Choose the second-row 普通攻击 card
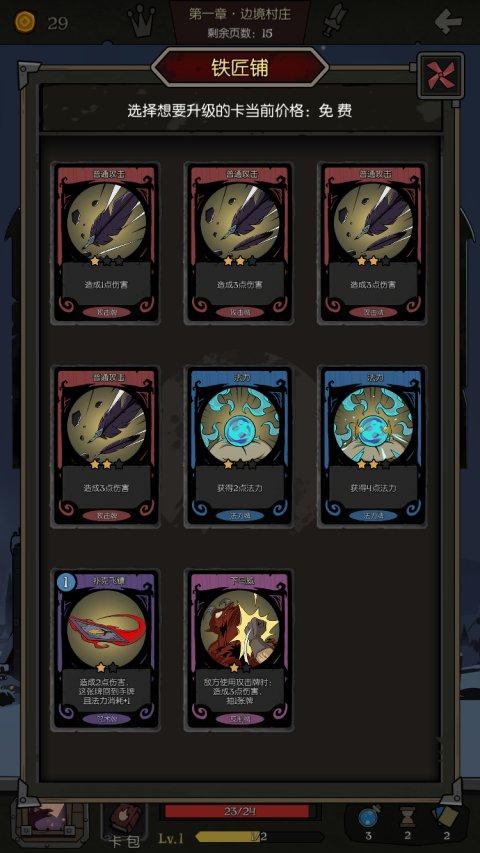This screenshot has width=480, height=853. [107, 446]
